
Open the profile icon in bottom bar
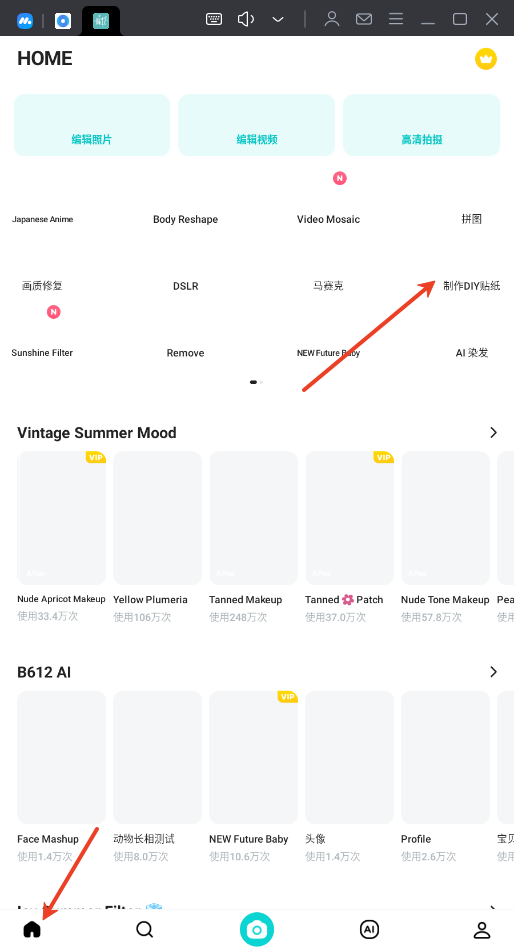[x=482, y=930]
